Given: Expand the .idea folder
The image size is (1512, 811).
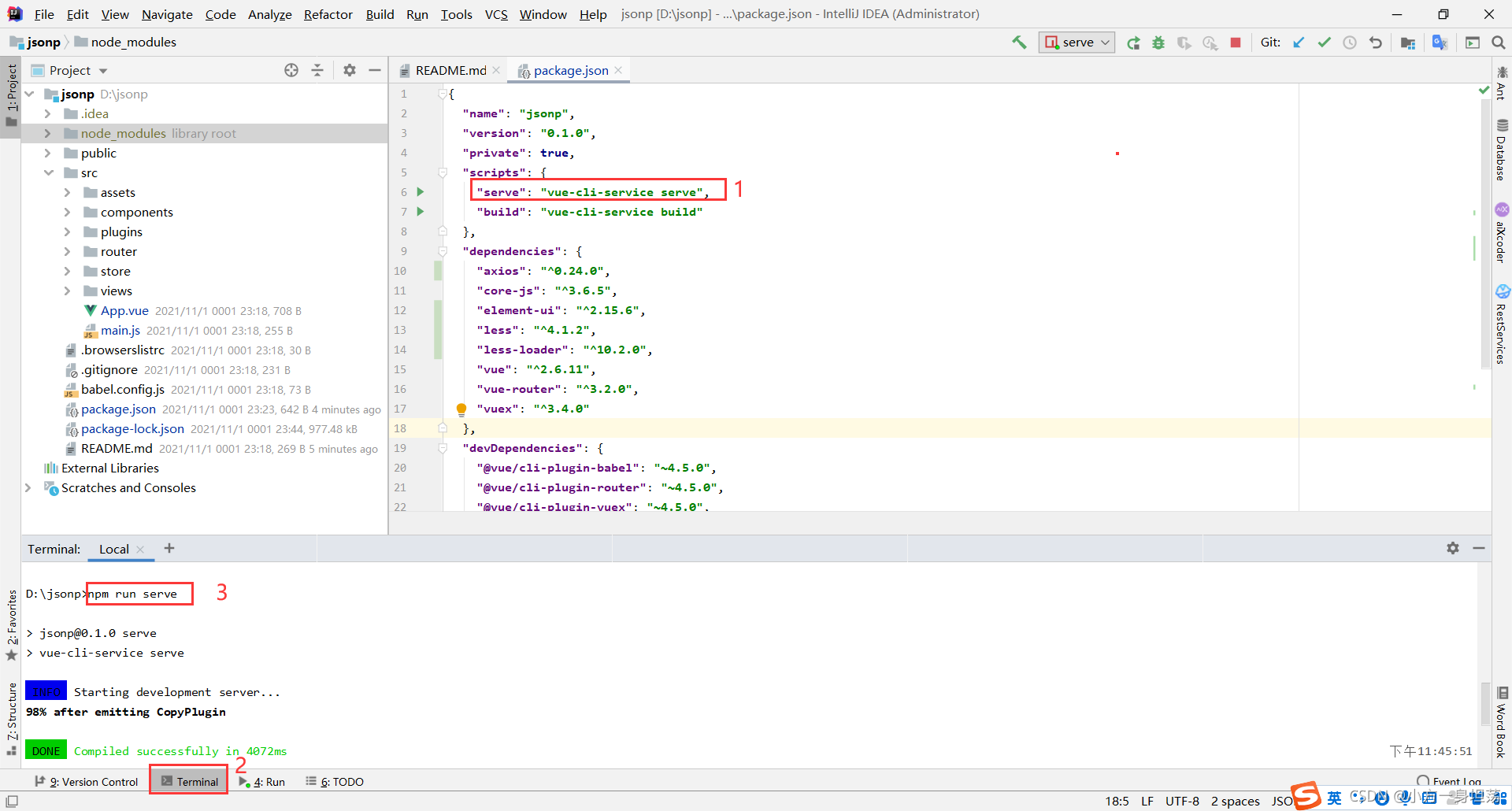Looking at the screenshot, I should coord(48,113).
